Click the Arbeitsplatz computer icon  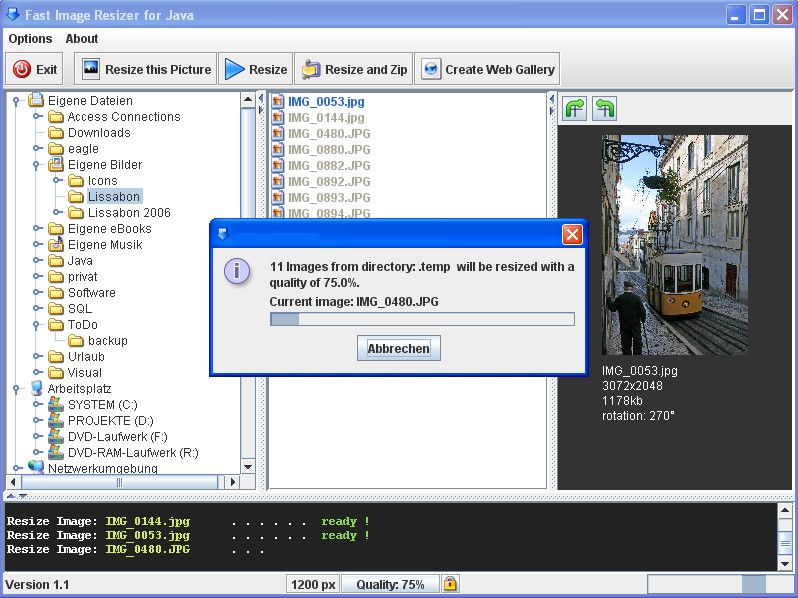pyautogui.click(x=36, y=388)
